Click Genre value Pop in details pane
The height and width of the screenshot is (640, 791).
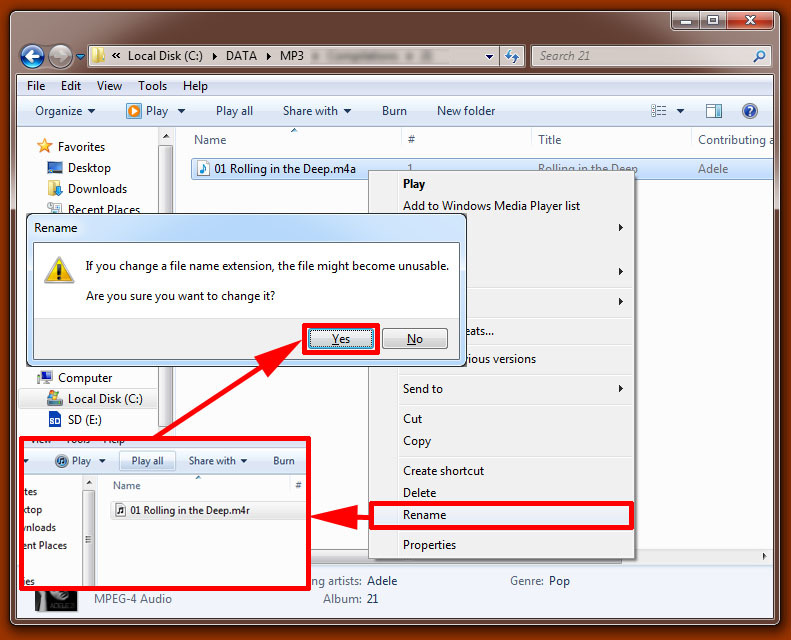tap(559, 581)
